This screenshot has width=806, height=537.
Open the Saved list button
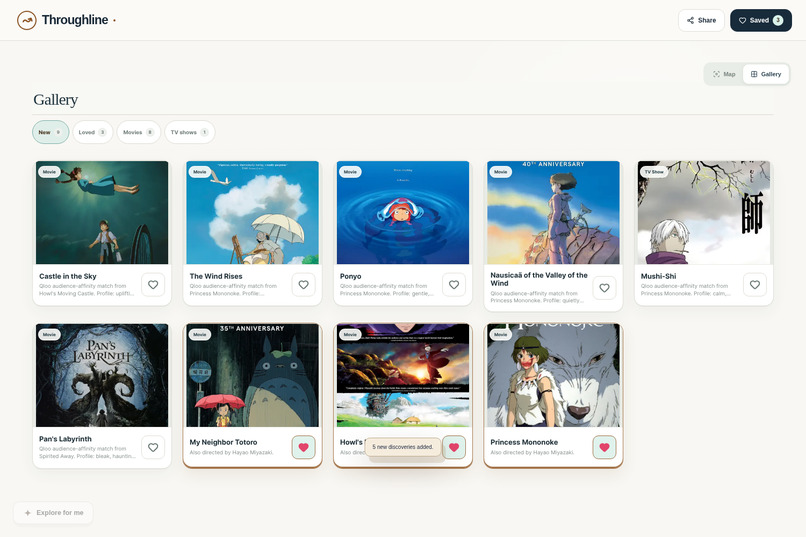point(761,21)
